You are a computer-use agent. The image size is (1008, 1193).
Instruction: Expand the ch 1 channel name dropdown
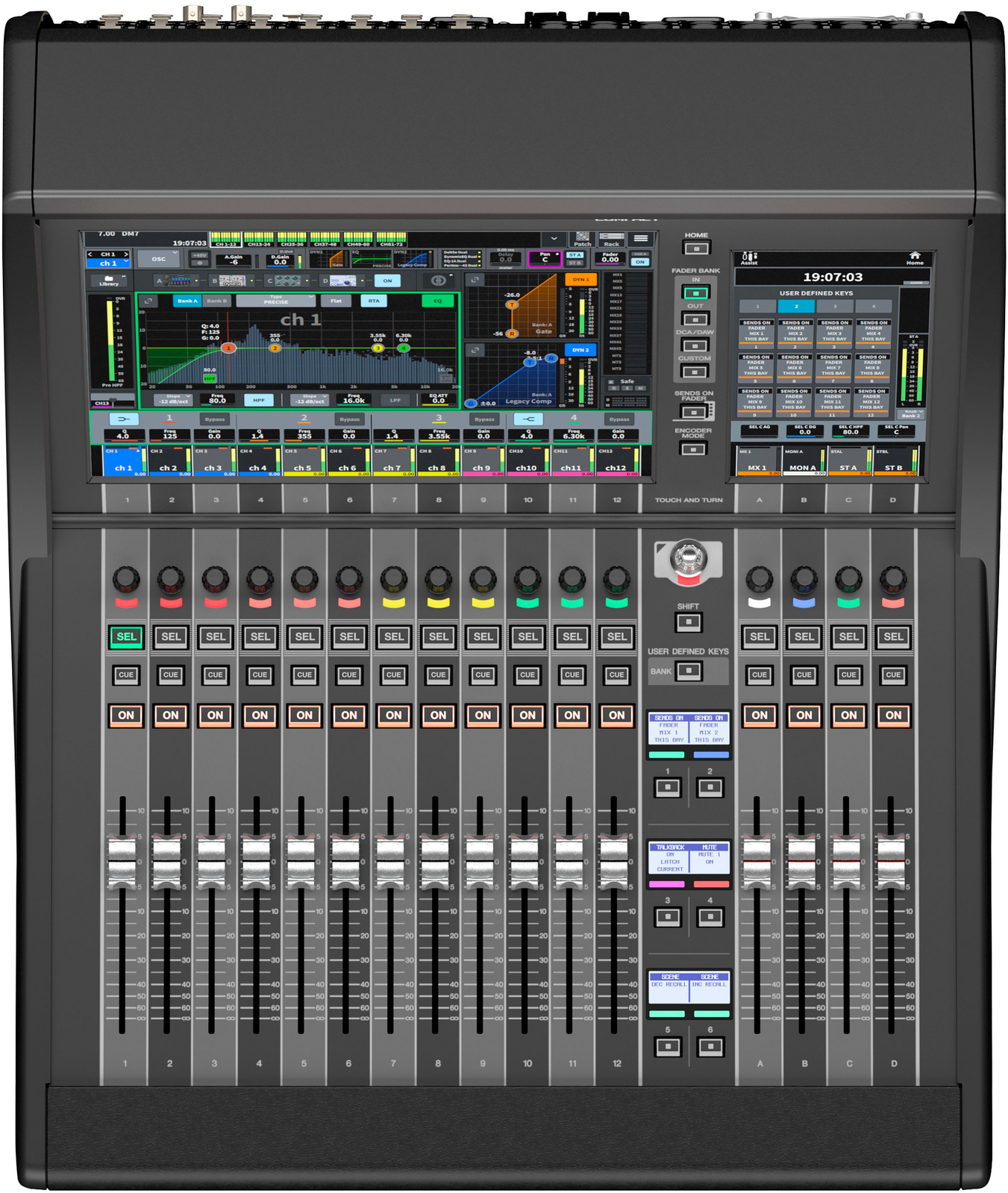tap(109, 263)
